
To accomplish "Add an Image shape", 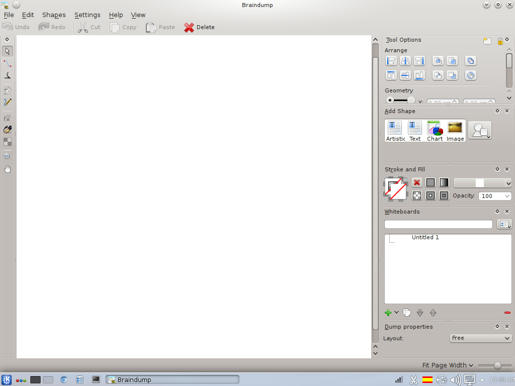I will 455,131.
